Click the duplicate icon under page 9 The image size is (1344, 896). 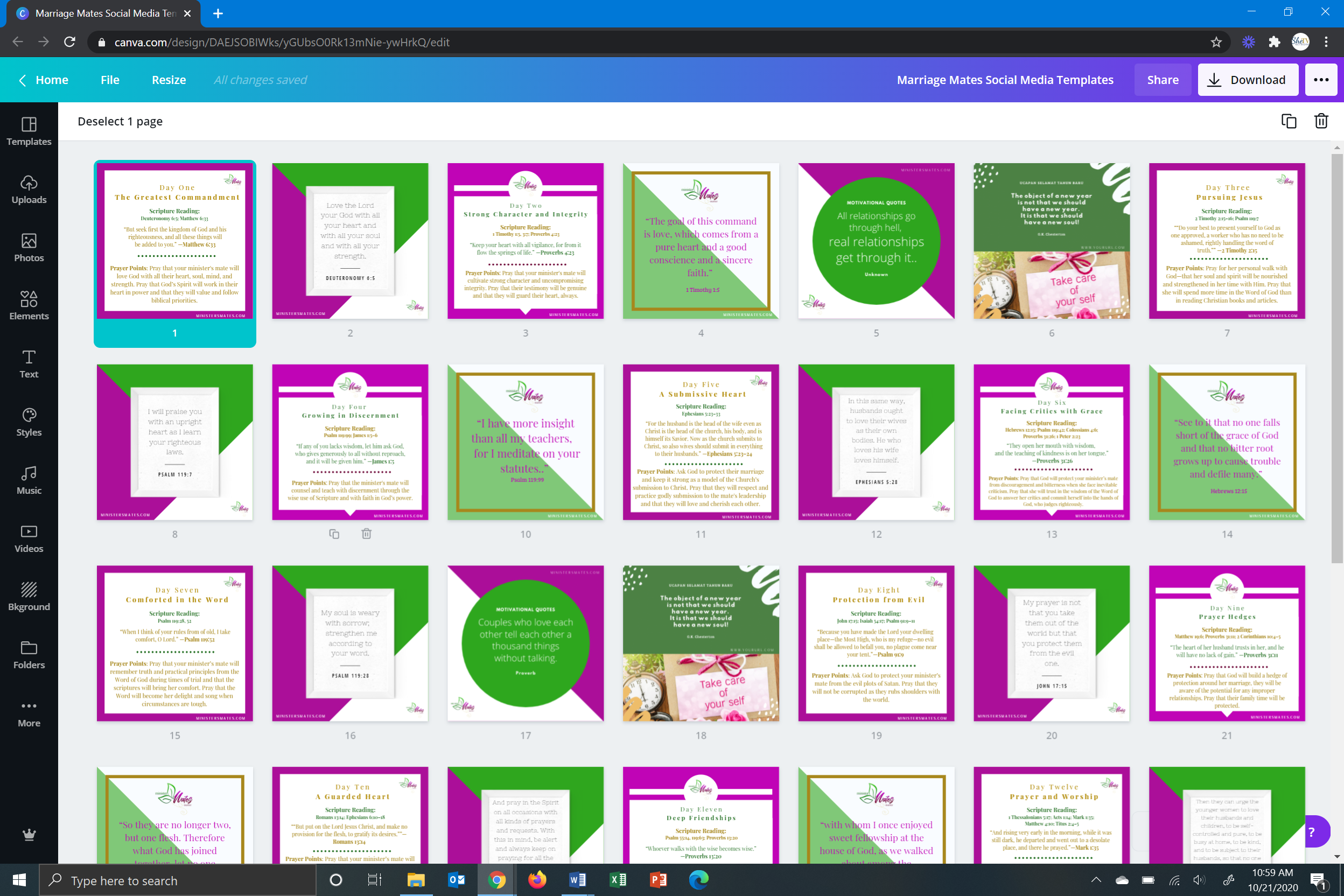[334, 534]
